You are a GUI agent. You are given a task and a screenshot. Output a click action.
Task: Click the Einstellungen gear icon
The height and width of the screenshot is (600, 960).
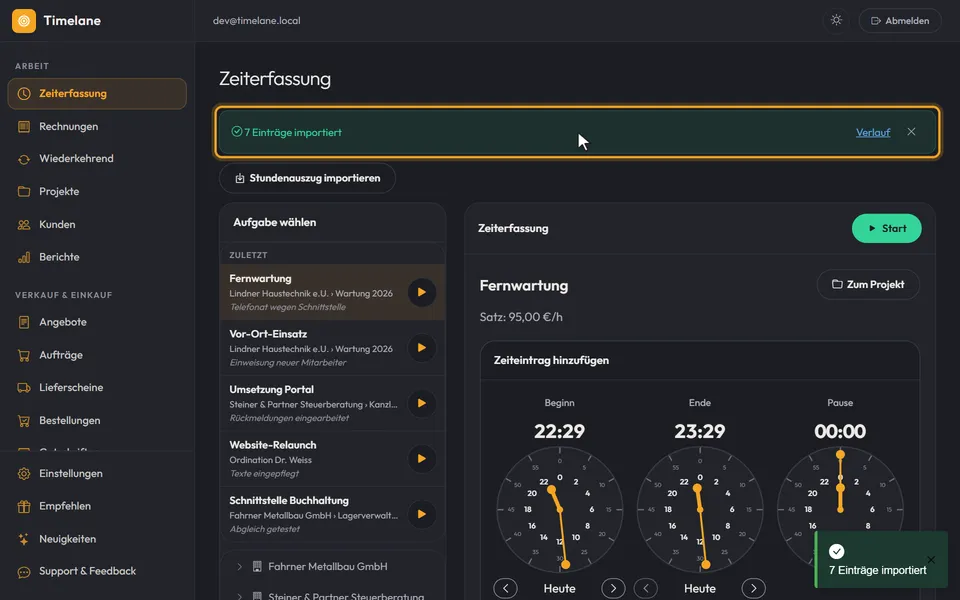24,473
